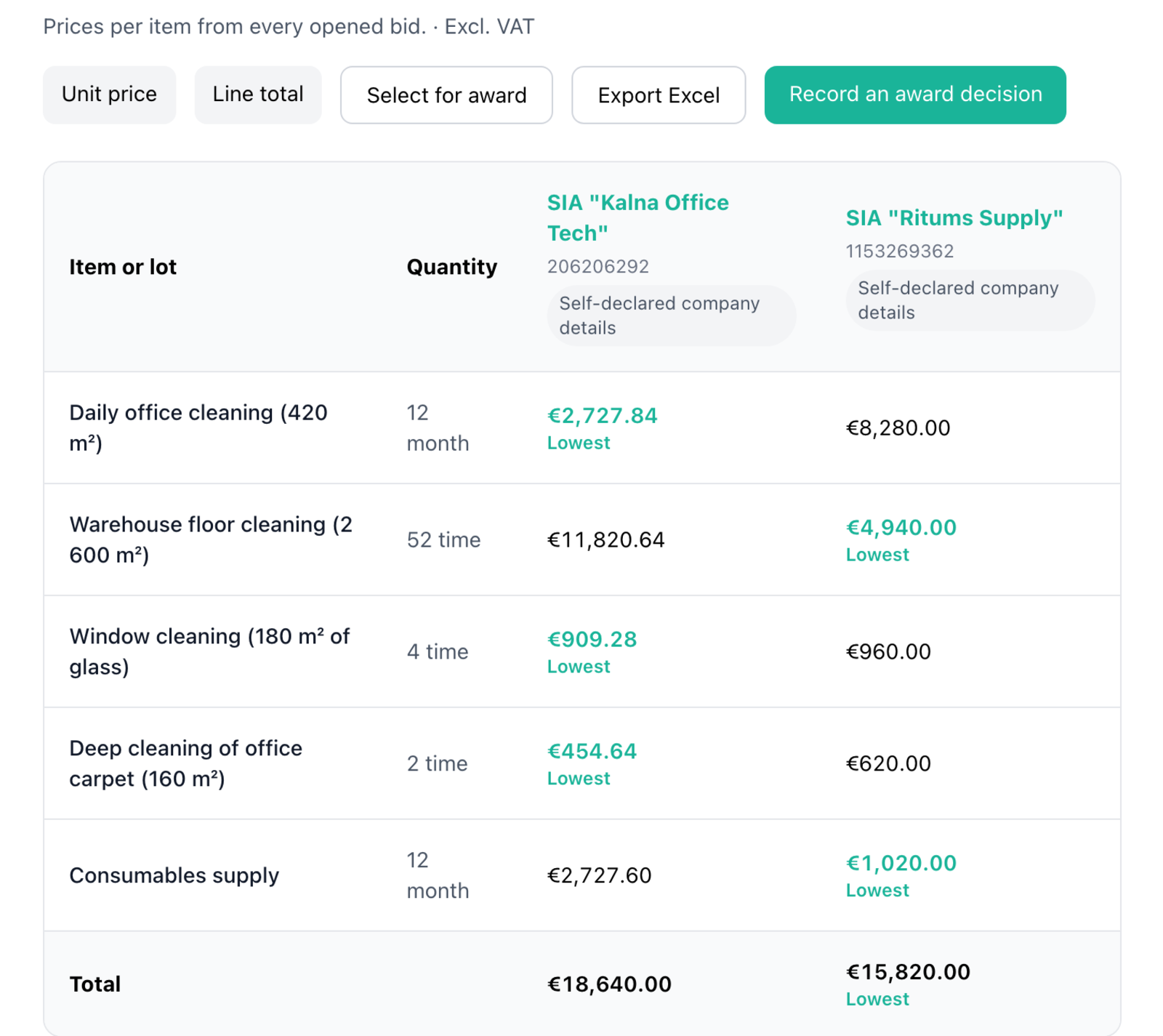
Task: Click the 2 time quantity
Action: tap(437, 763)
